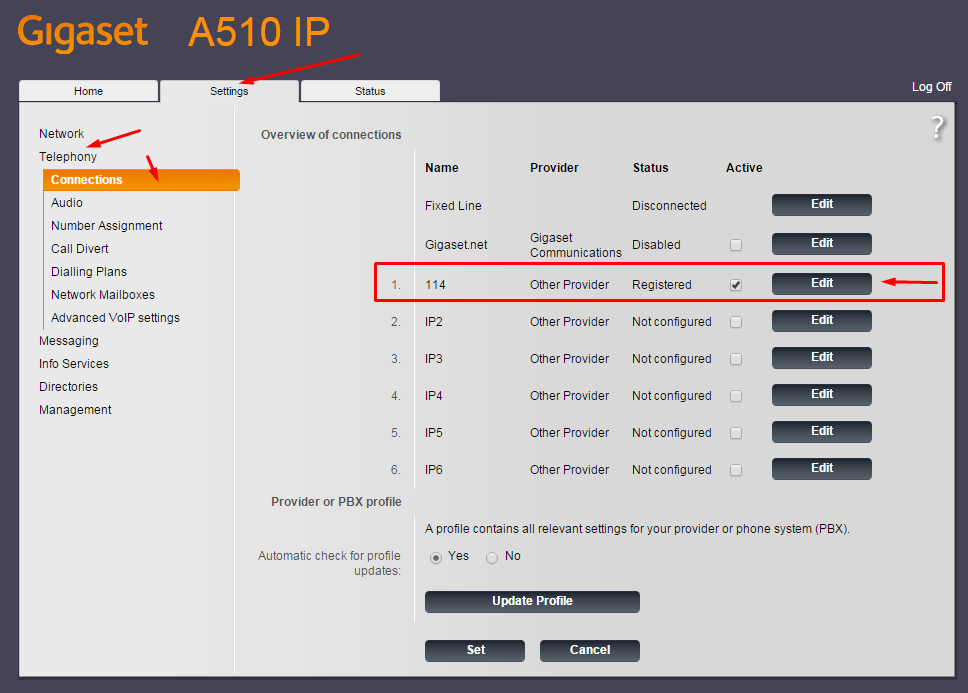The height and width of the screenshot is (693, 968).
Task: Click the Fixed Line connection name
Action: coord(453,205)
